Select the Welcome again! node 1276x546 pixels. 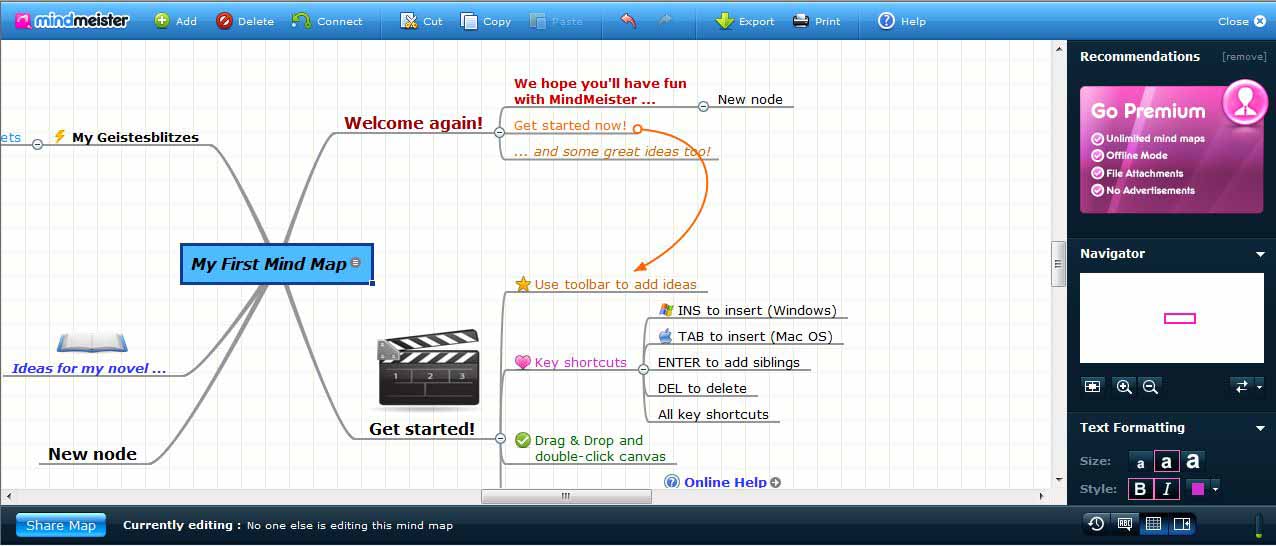[x=413, y=124]
